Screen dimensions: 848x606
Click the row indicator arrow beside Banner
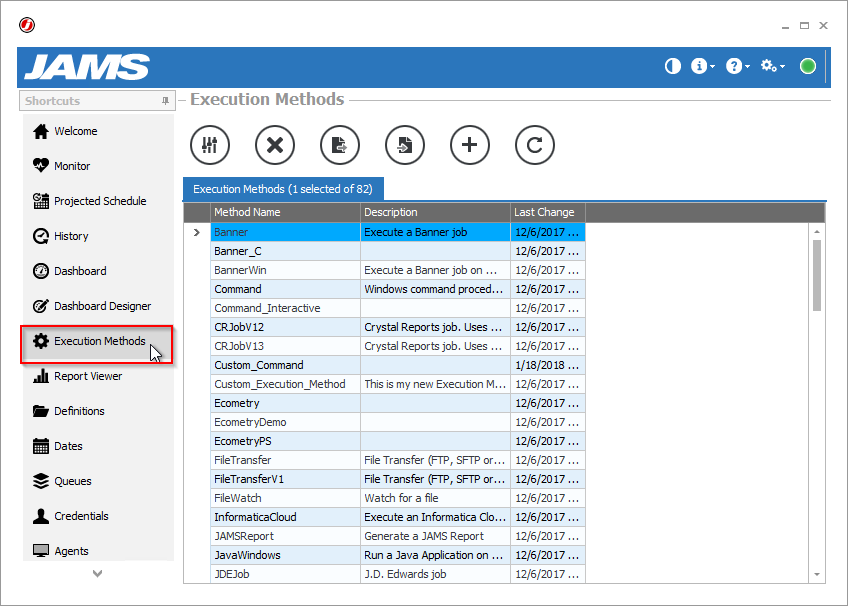[x=197, y=232]
